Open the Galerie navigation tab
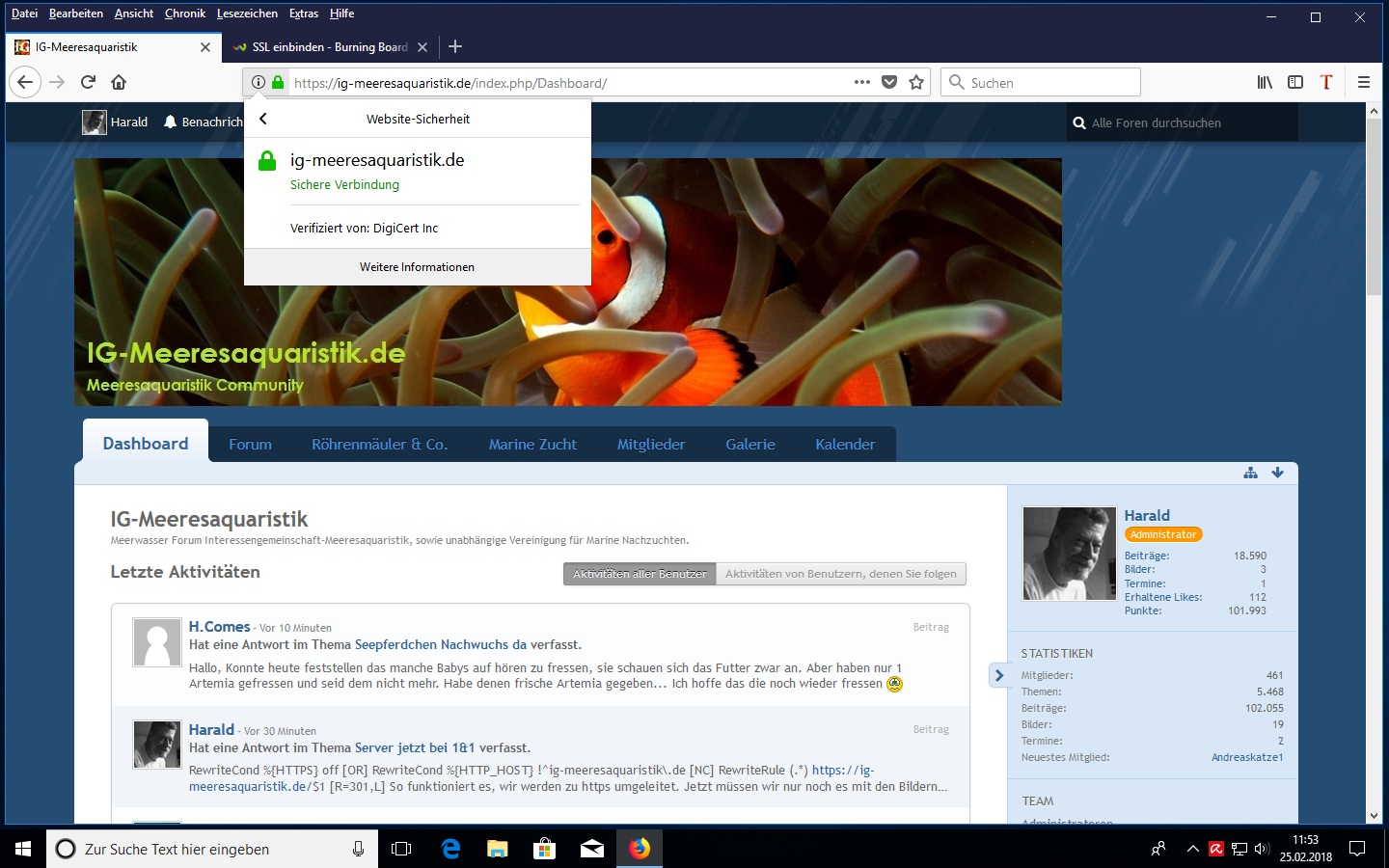 point(749,445)
